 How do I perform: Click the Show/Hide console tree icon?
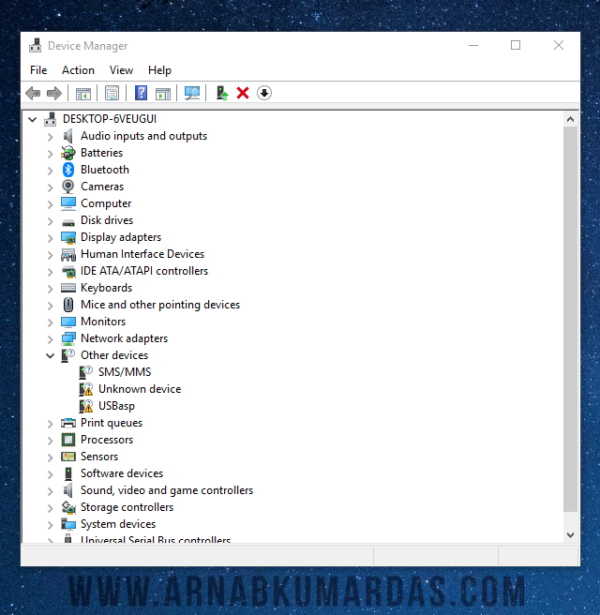tap(84, 93)
